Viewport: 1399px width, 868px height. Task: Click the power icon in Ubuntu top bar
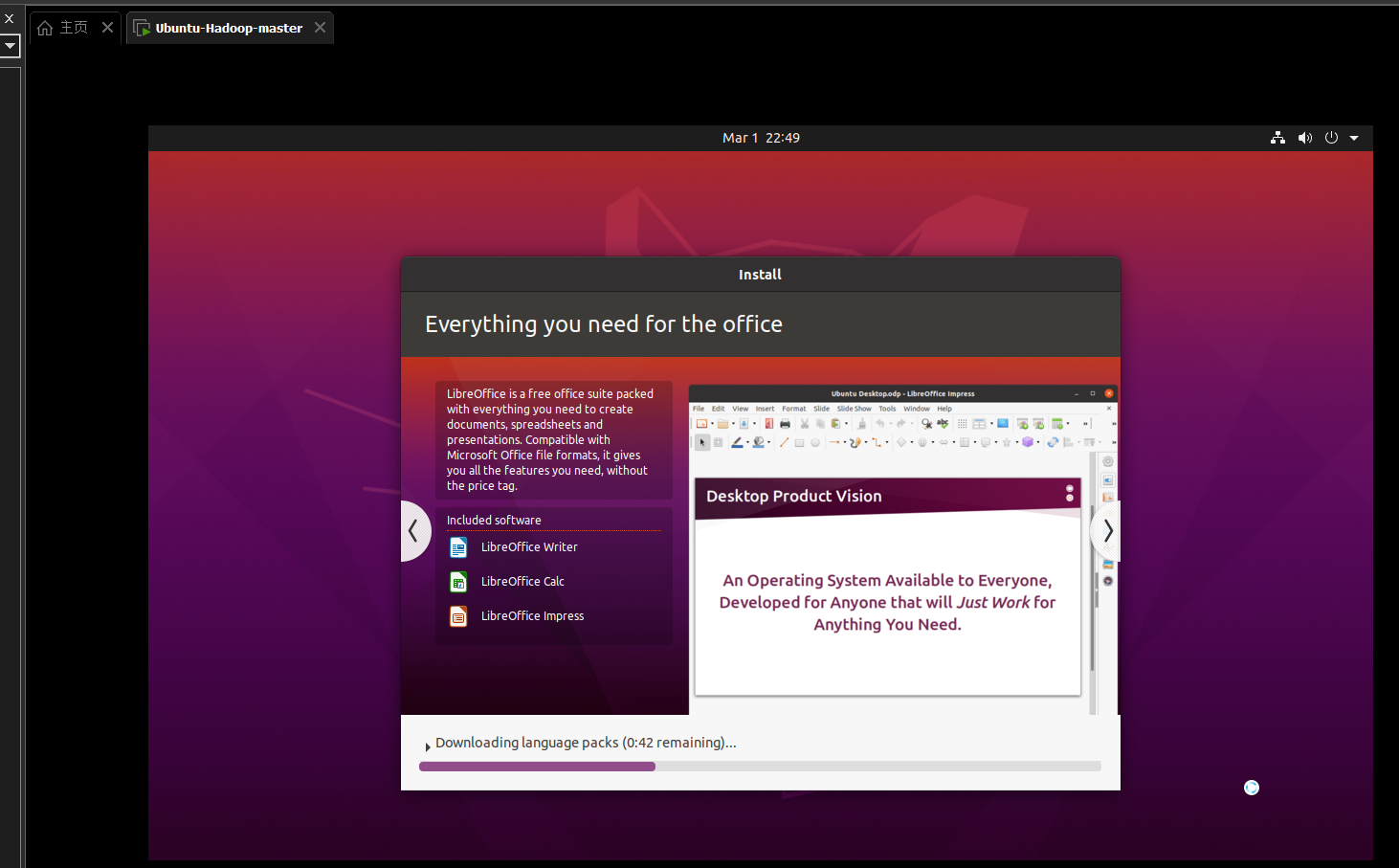1331,138
